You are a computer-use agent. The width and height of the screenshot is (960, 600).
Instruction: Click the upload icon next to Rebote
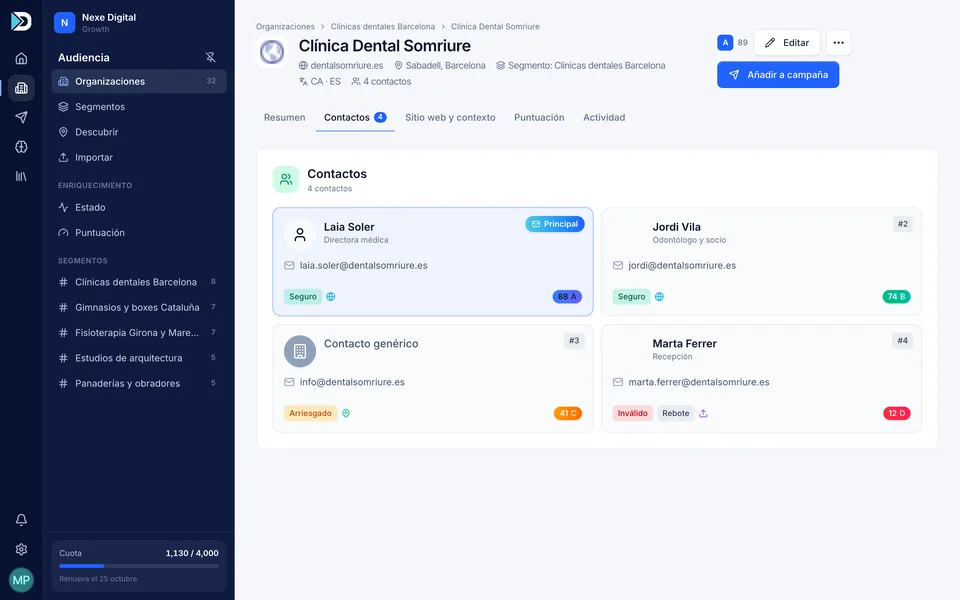pyautogui.click(x=703, y=413)
